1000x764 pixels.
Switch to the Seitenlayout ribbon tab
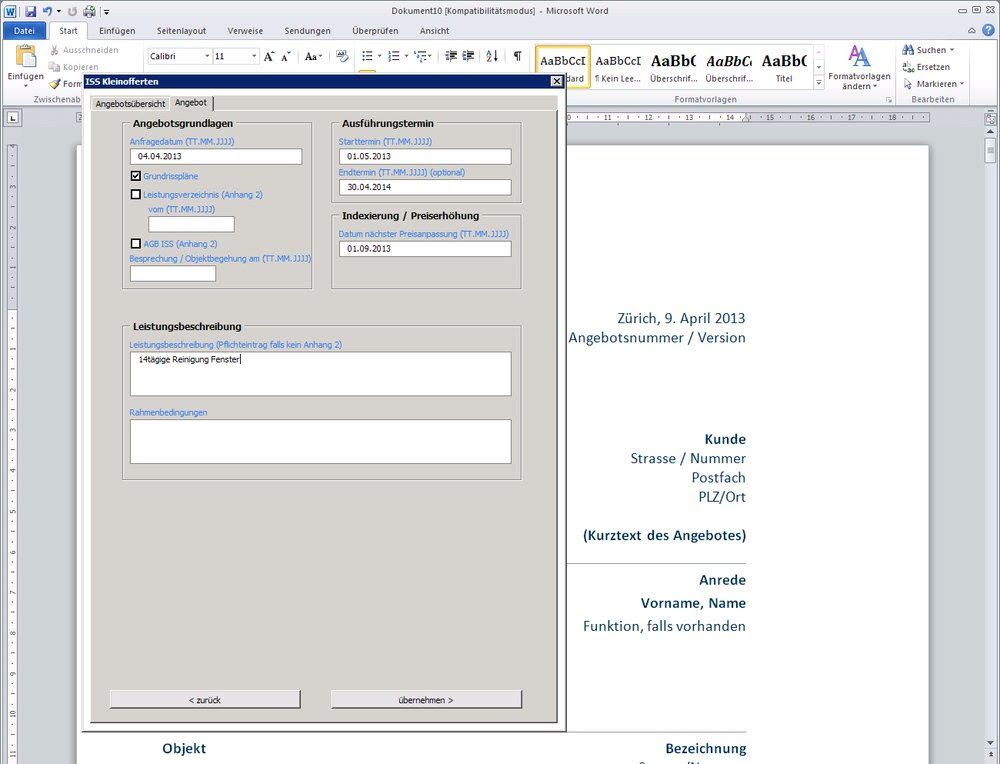coord(182,31)
